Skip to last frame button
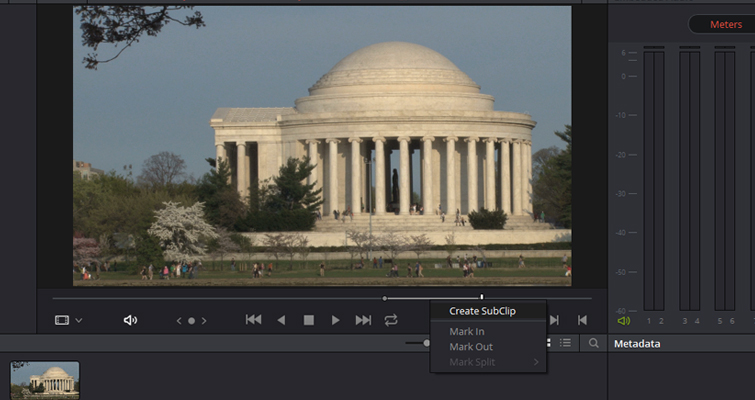This screenshot has height=400, width=755. coord(363,320)
